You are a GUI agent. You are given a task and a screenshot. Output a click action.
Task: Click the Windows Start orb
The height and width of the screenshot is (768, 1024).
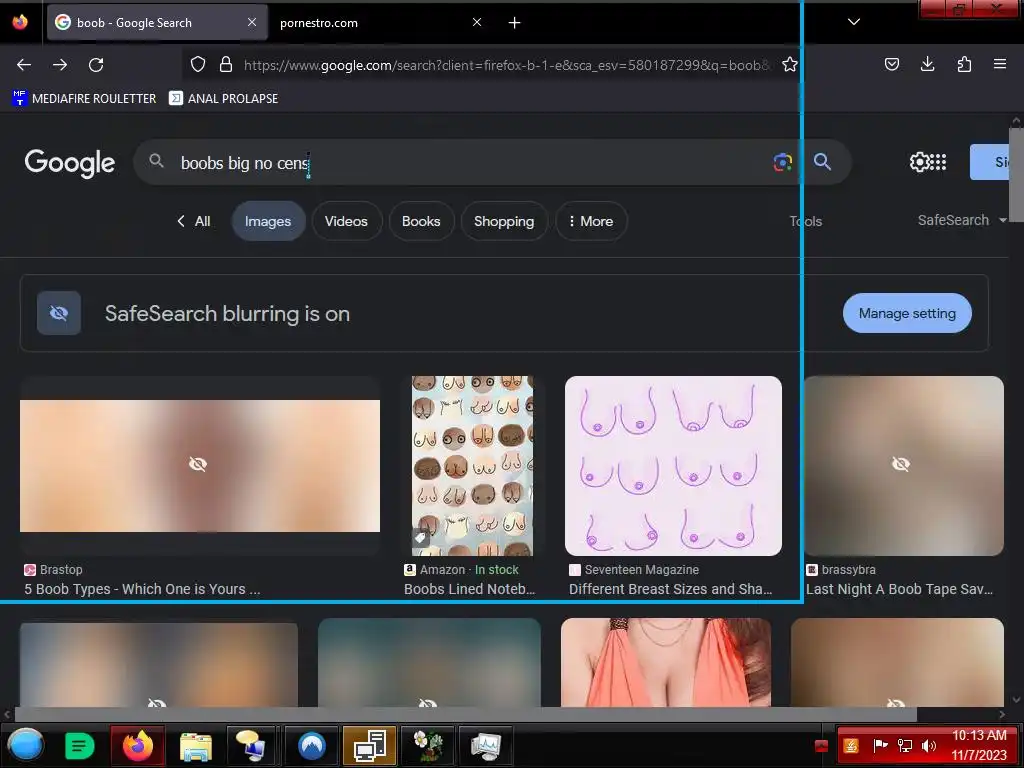[25, 746]
